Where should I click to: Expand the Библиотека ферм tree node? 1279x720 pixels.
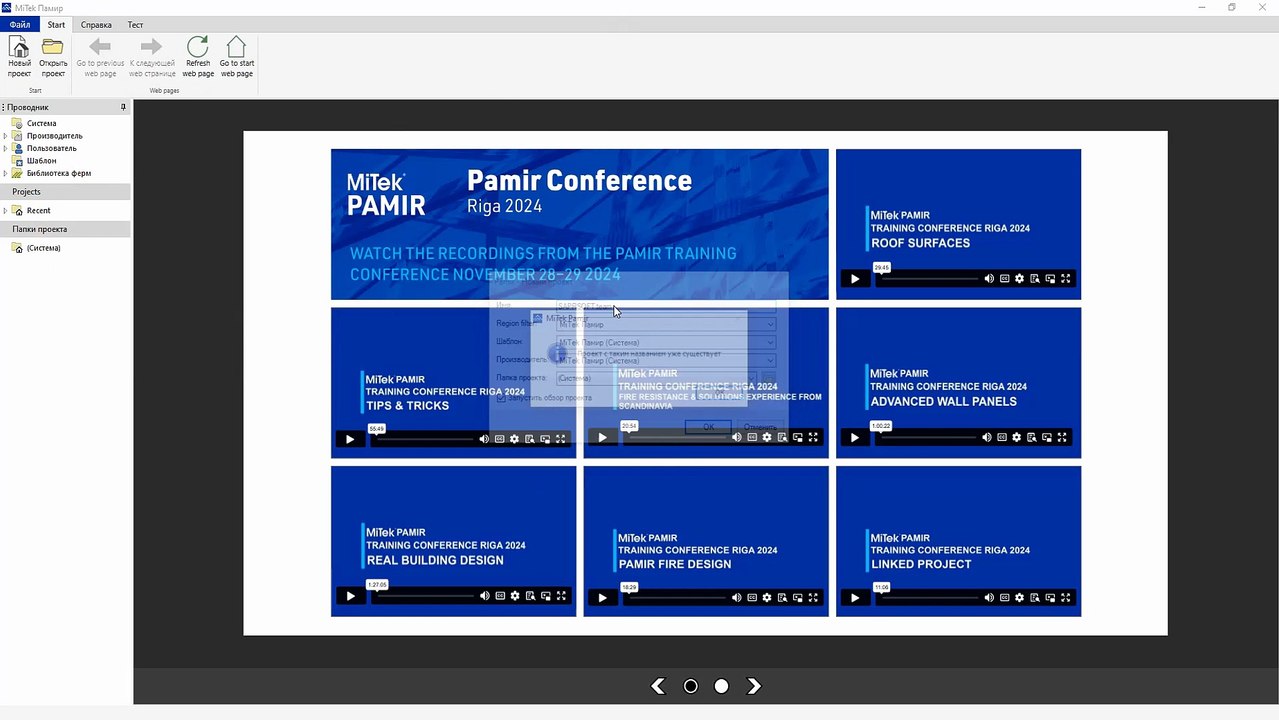pos(6,173)
